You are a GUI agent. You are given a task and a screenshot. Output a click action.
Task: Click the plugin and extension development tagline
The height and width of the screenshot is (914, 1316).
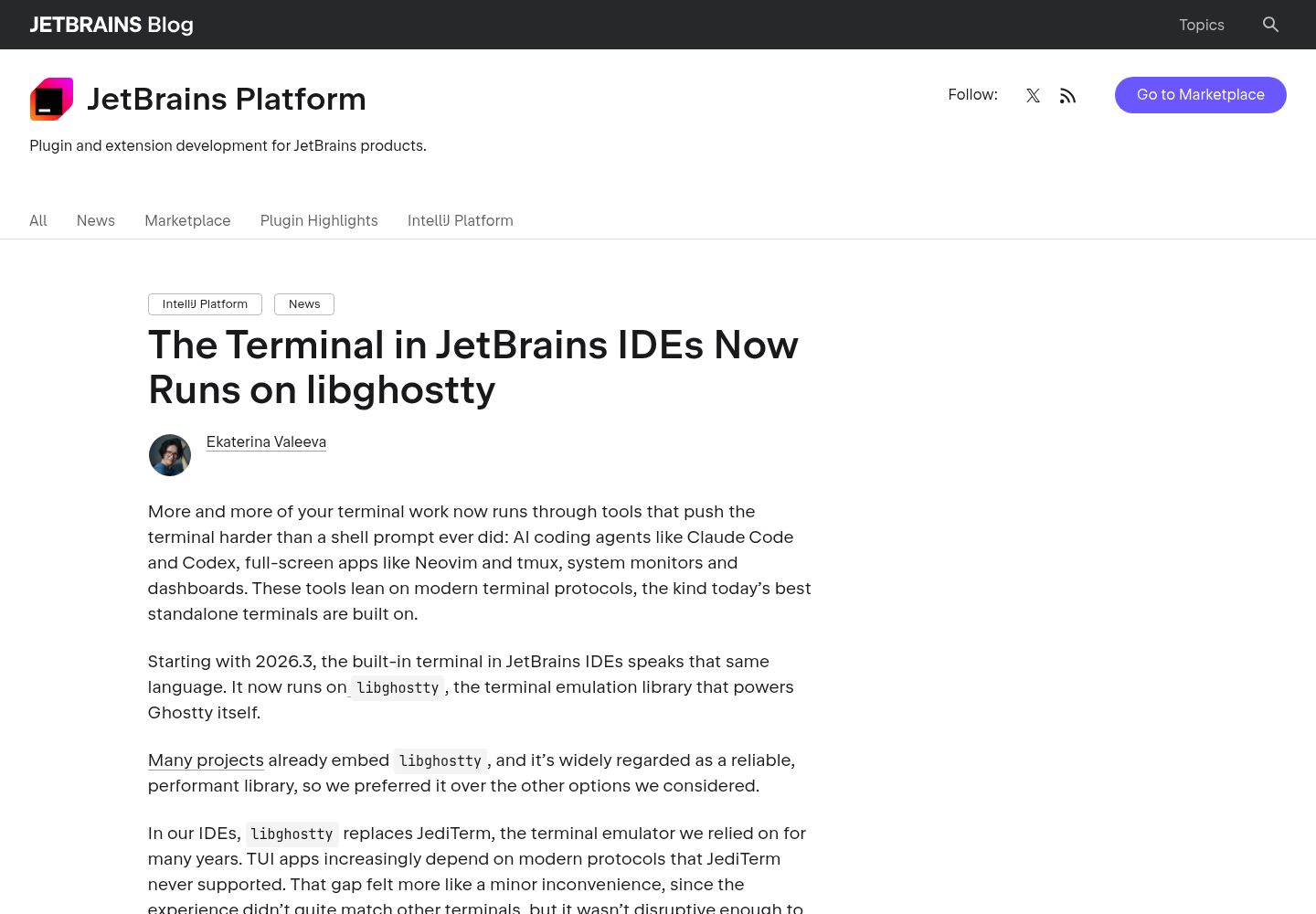click(228, 146)
